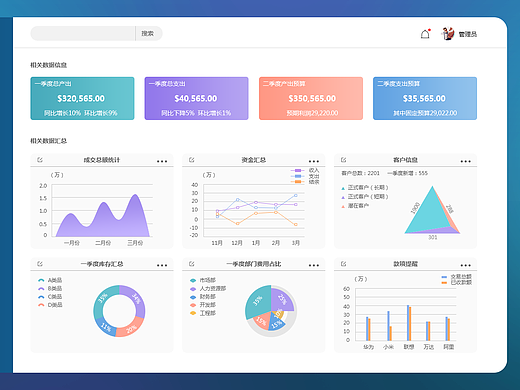Click the 一季度新增：555 text
The image size is (520, 390).
click(407, 173)
